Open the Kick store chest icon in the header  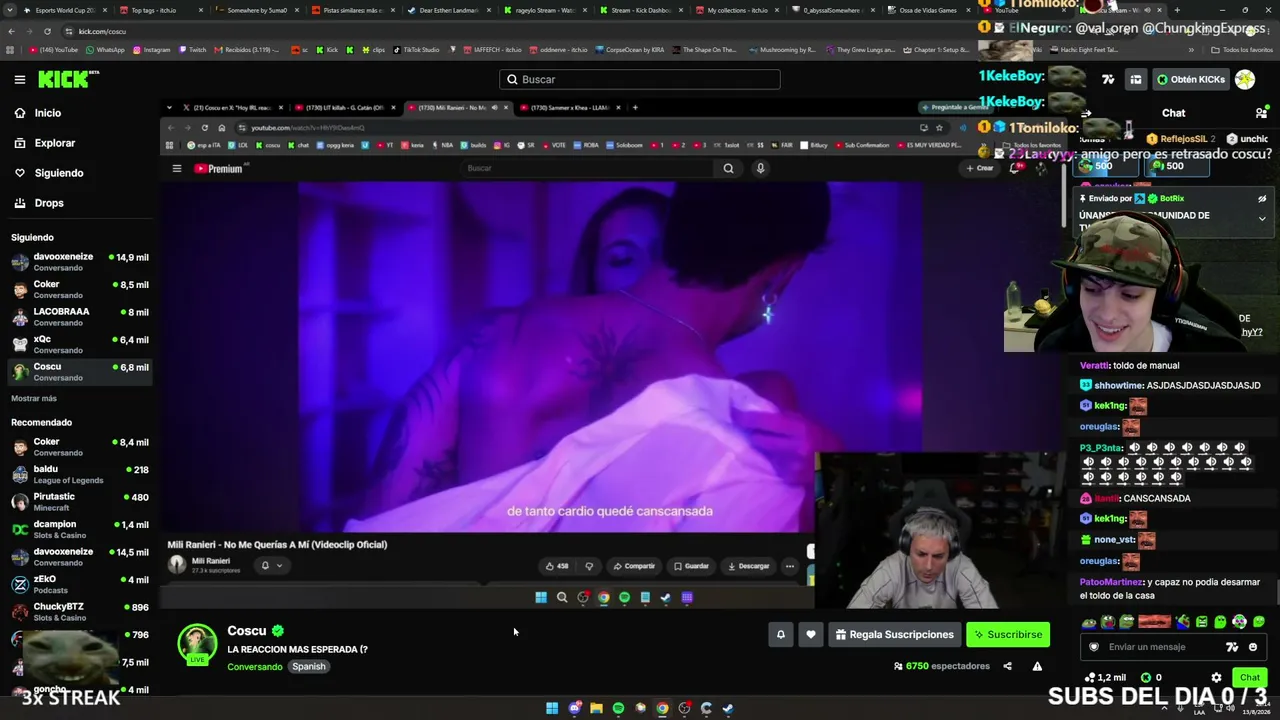click(x=1136, y=79)
